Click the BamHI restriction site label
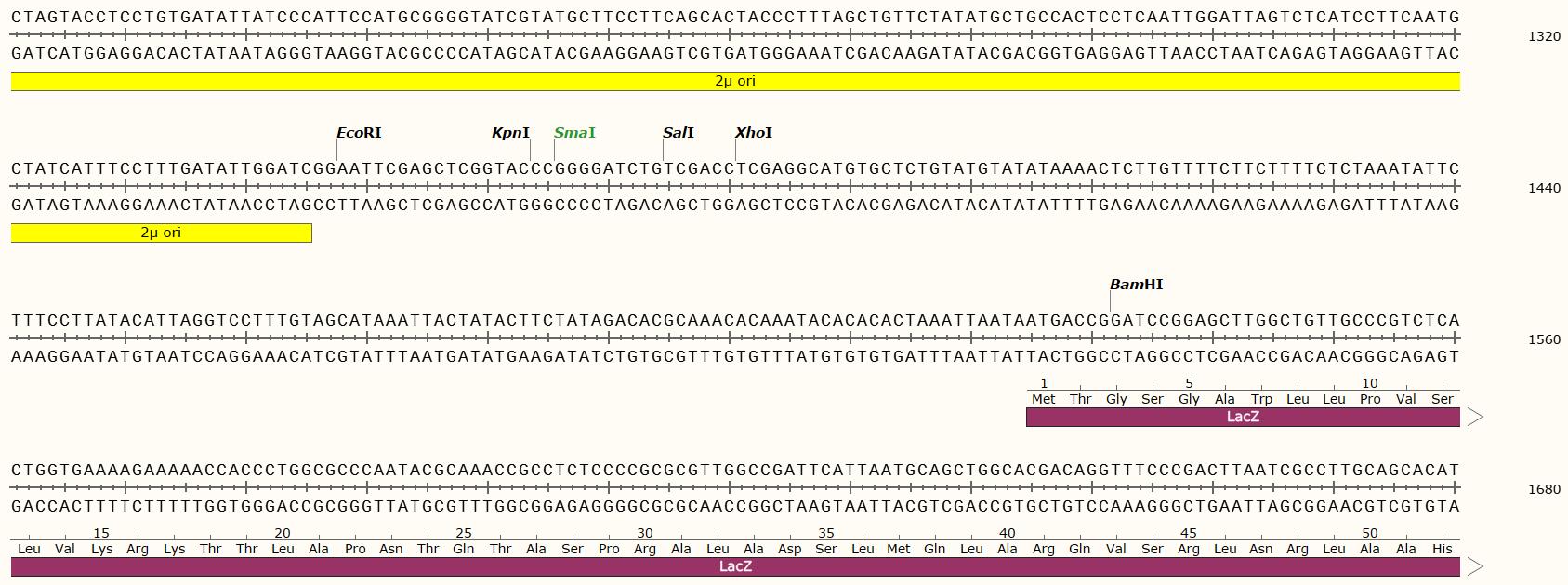The width and height of the screenshot is (1568, 585). (x=1136, y=285)
